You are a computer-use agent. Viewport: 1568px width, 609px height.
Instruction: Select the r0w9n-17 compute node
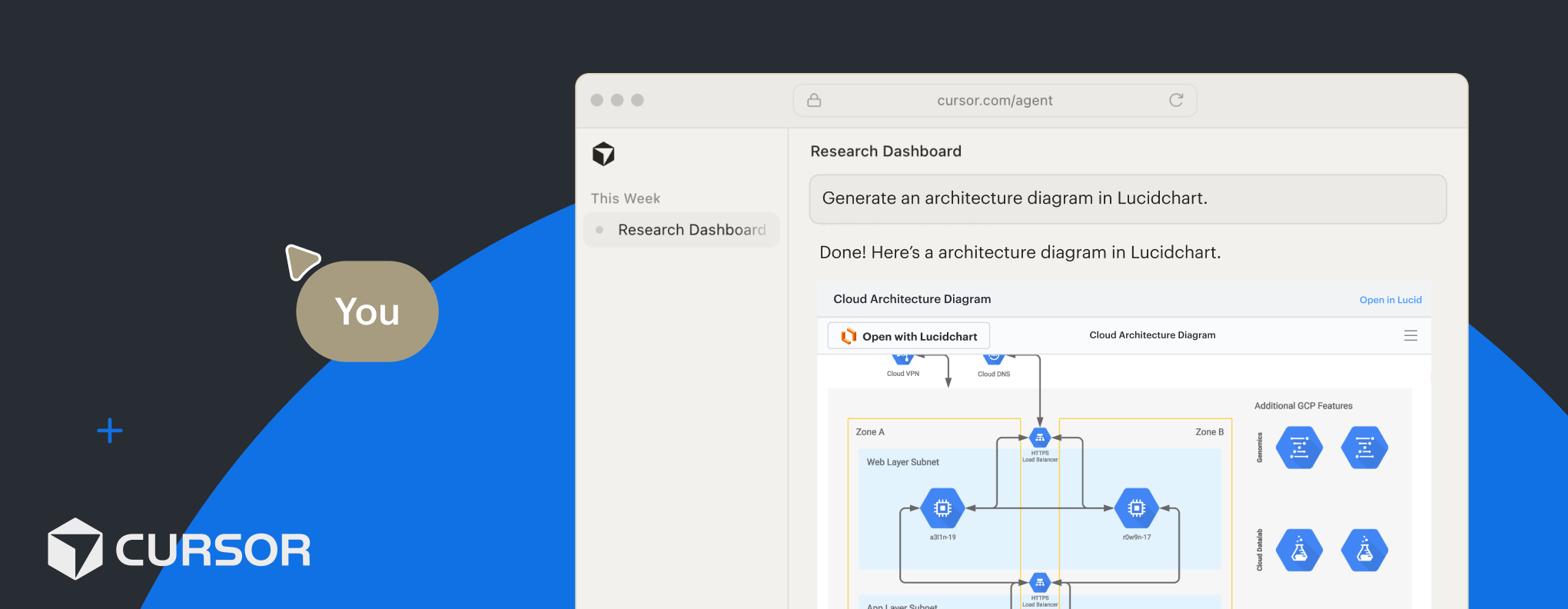point(1137,507)
